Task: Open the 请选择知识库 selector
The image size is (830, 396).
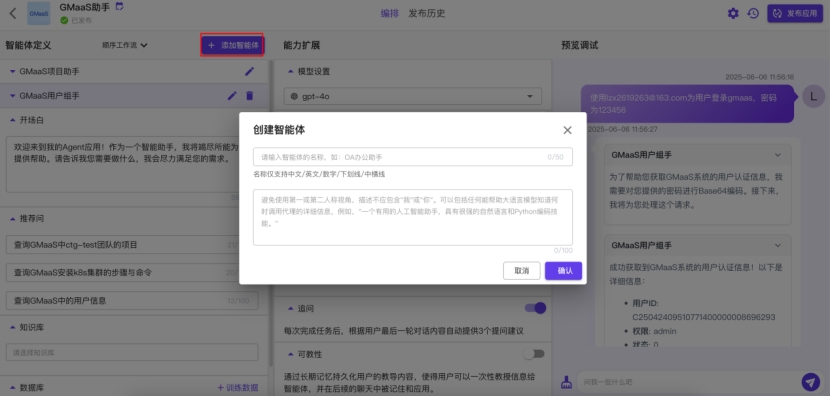Action: tap(132, 352)
